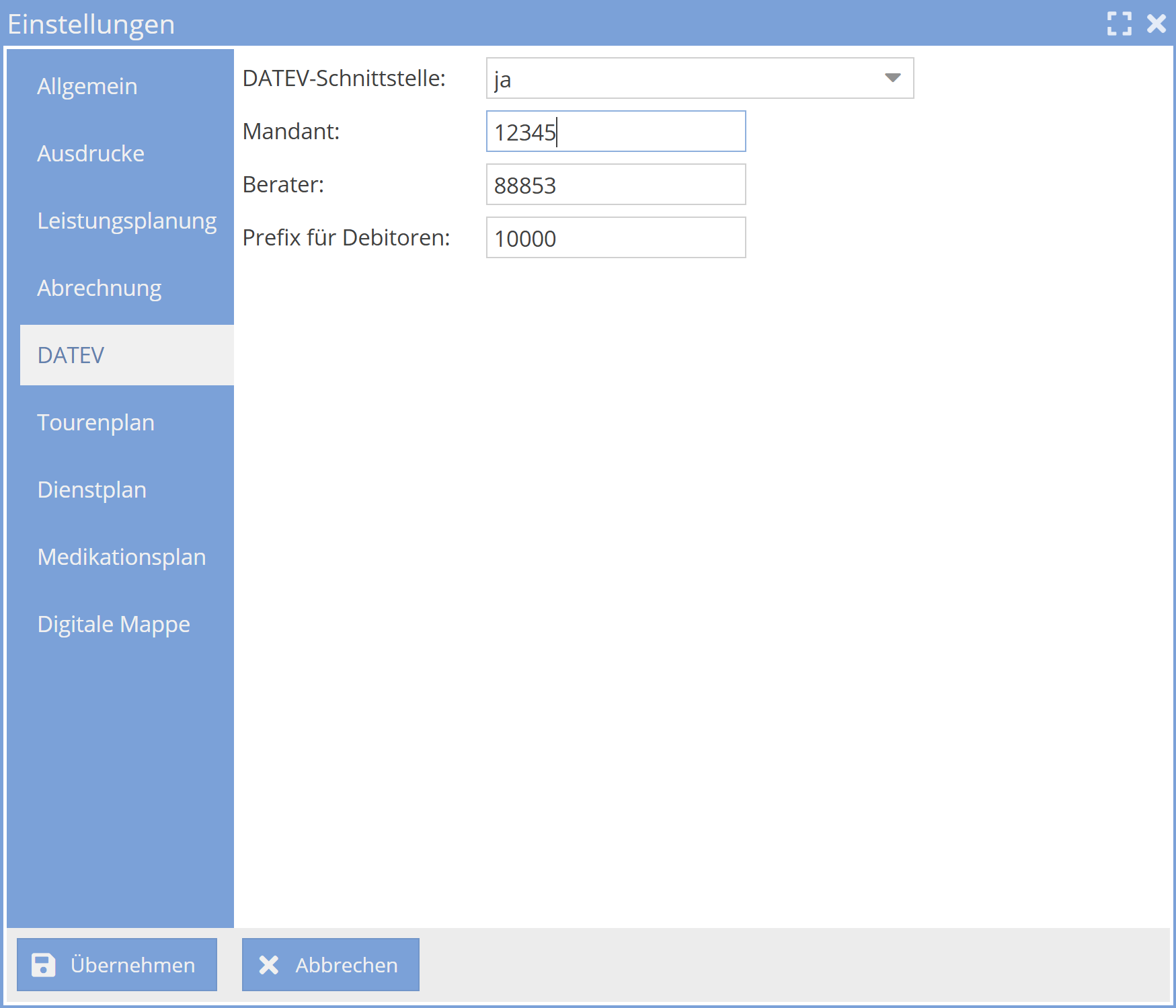This screenshot has height=1008, width=1176.
Task: Open the Digitale Mappe section
Action: [114, 624]
